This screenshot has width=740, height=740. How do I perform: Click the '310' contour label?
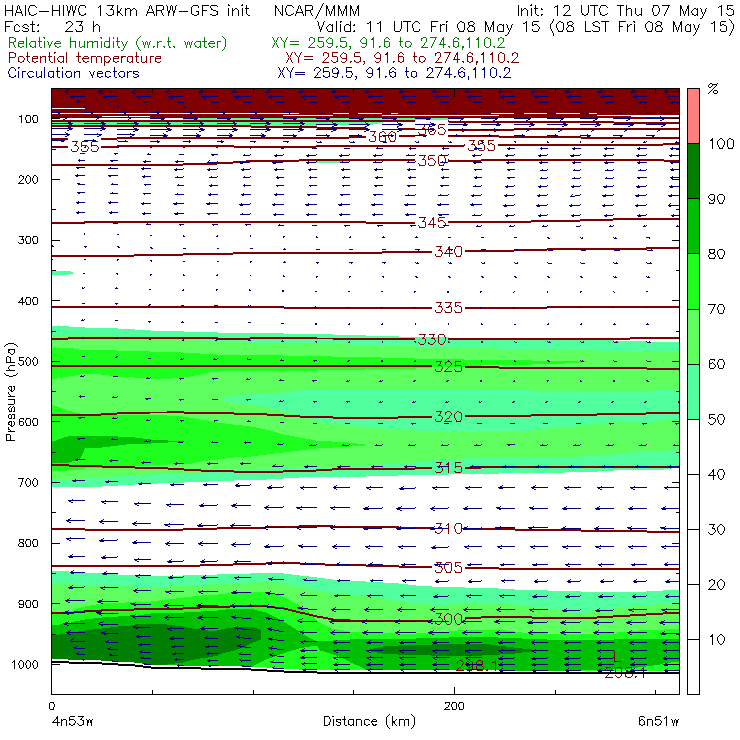pos(448,528)
